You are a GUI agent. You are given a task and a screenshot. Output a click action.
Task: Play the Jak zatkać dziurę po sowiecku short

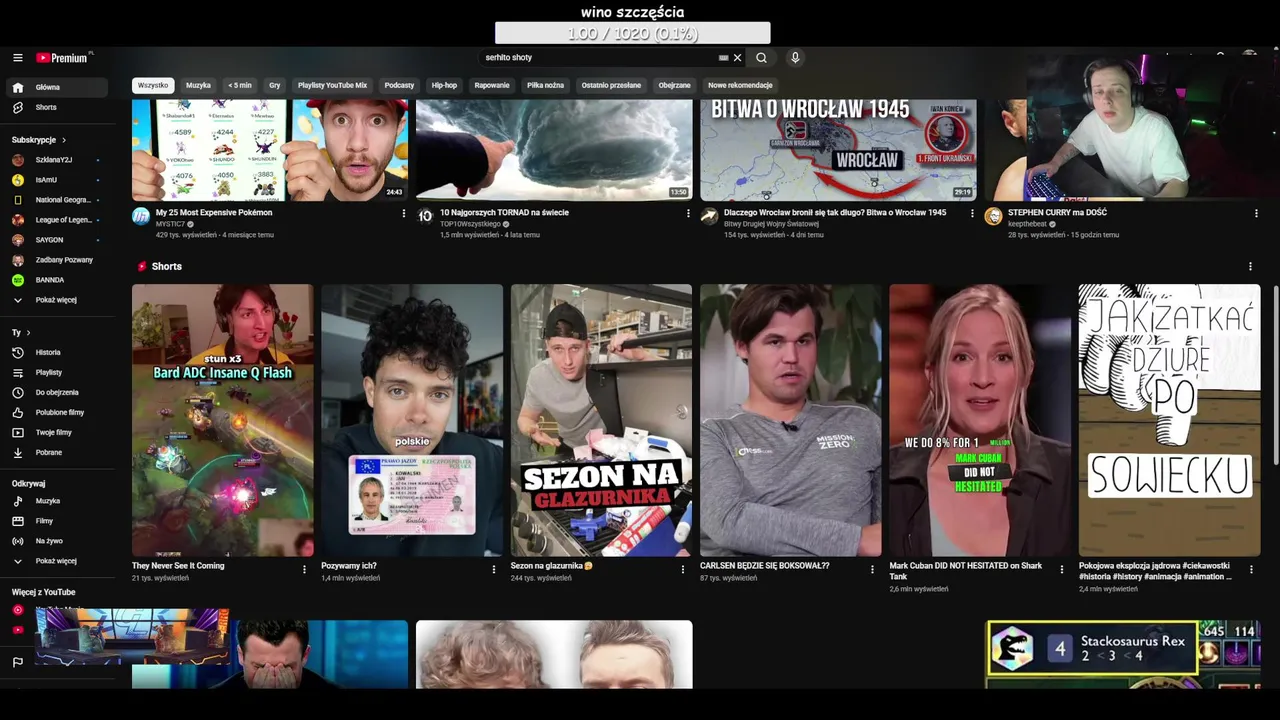[1169, 420]
